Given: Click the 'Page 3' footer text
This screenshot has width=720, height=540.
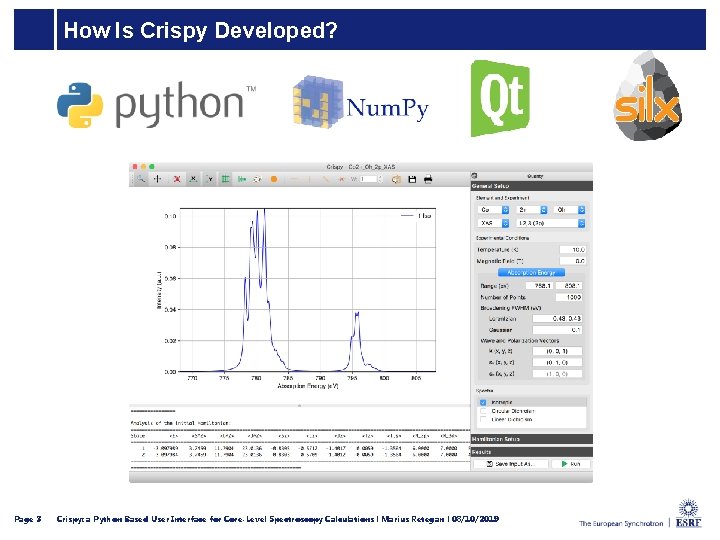Looking at the screenshot, I should [28, 519].
